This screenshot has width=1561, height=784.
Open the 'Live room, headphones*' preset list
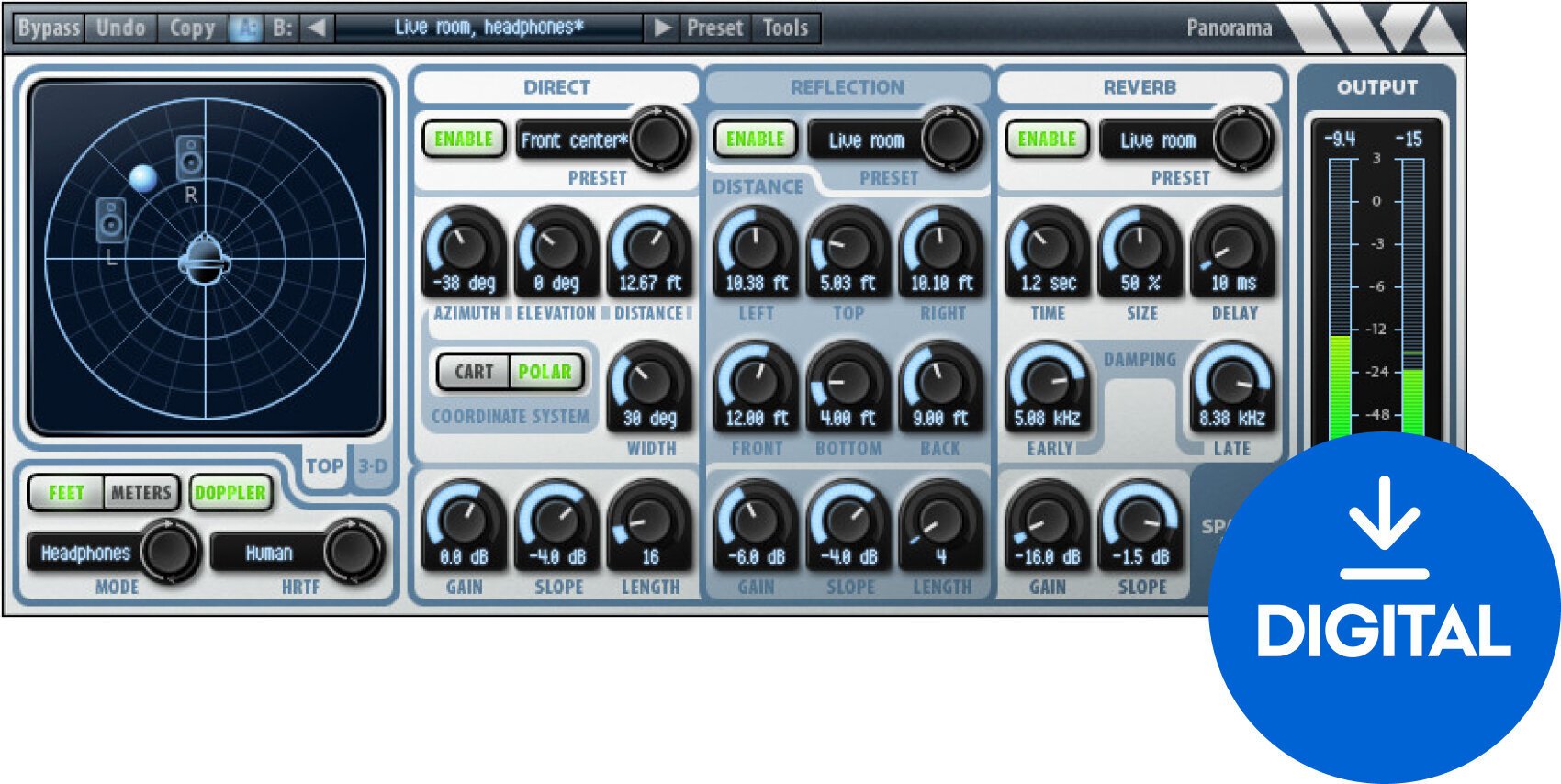pyautogui.click(x=489, y=28)
